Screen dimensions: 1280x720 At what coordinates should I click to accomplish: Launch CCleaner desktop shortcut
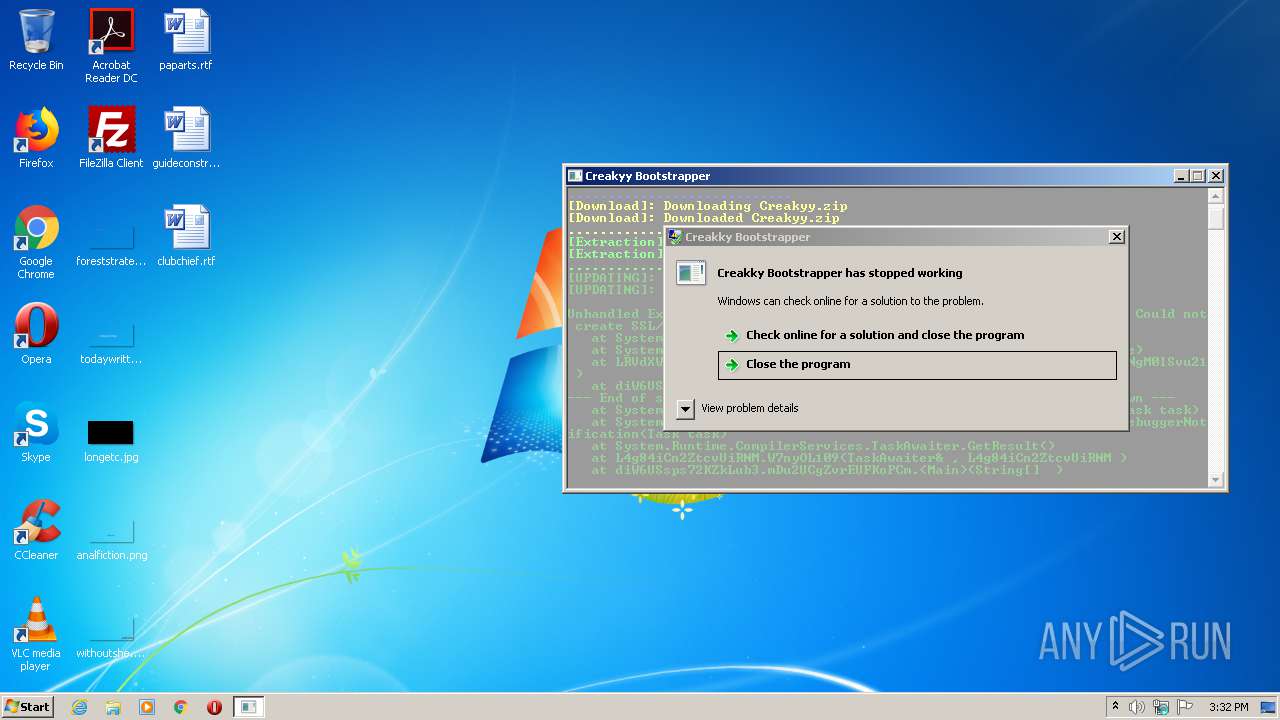coord(36,531)
